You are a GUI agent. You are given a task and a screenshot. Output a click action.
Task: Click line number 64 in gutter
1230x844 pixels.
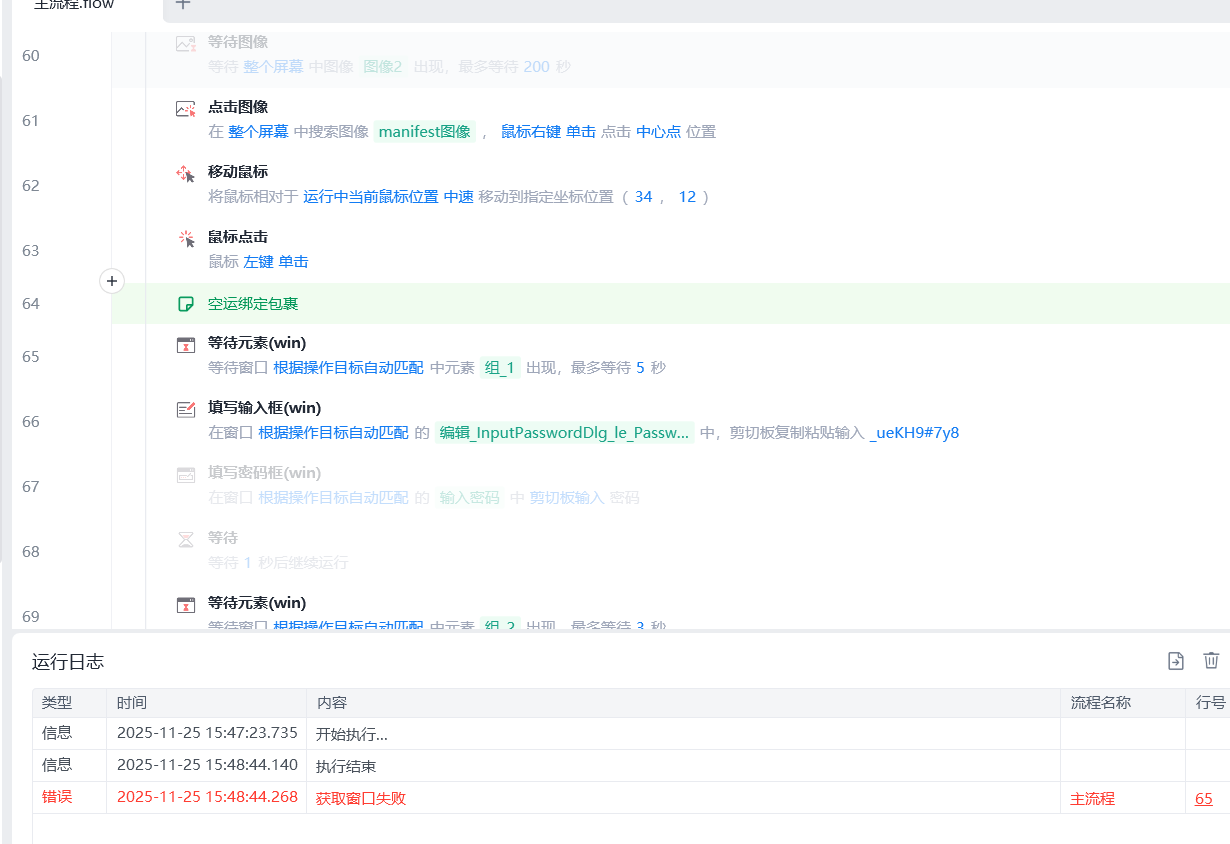tap(31, 303)
